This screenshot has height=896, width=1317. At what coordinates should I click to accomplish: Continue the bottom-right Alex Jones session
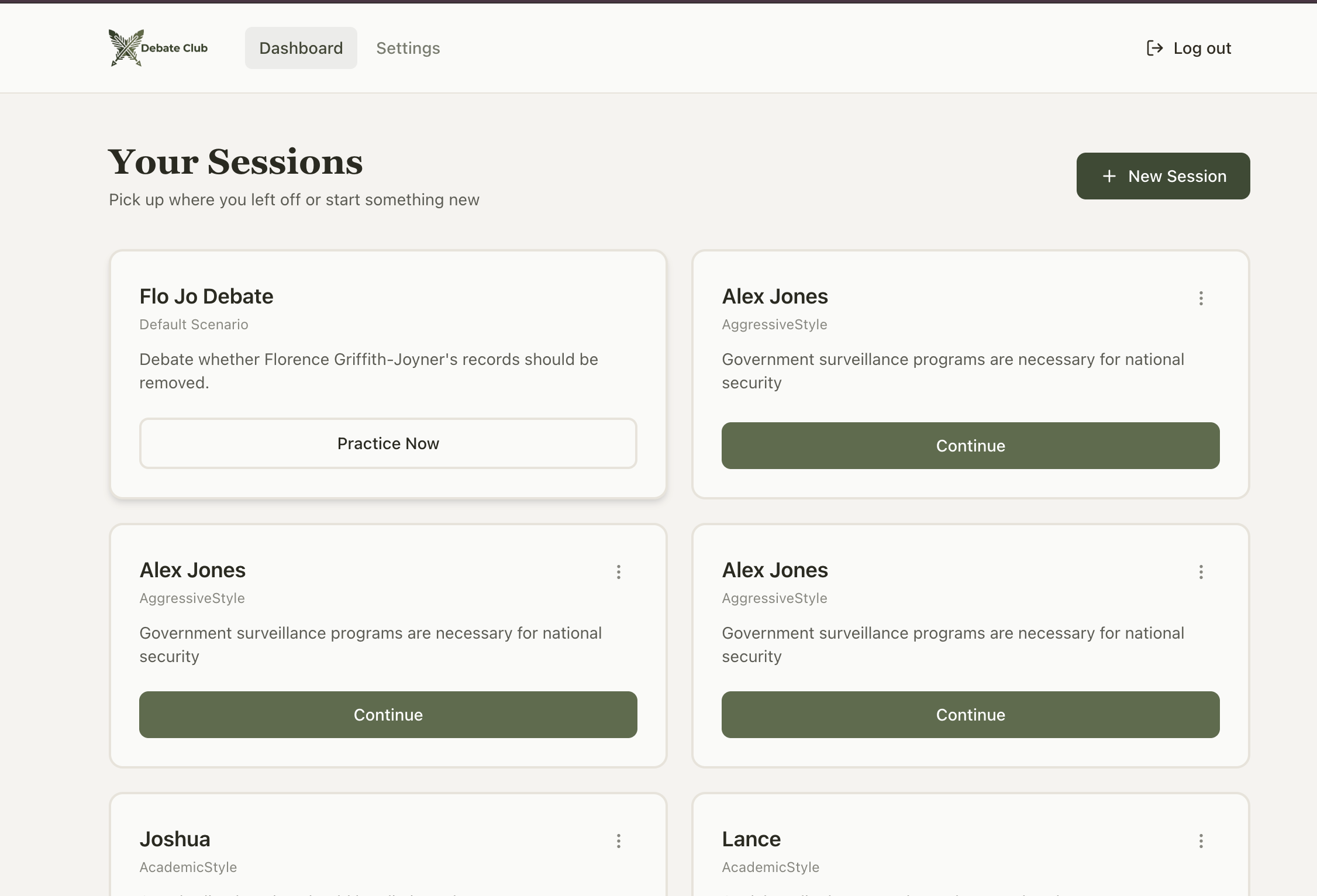(970, 715)
